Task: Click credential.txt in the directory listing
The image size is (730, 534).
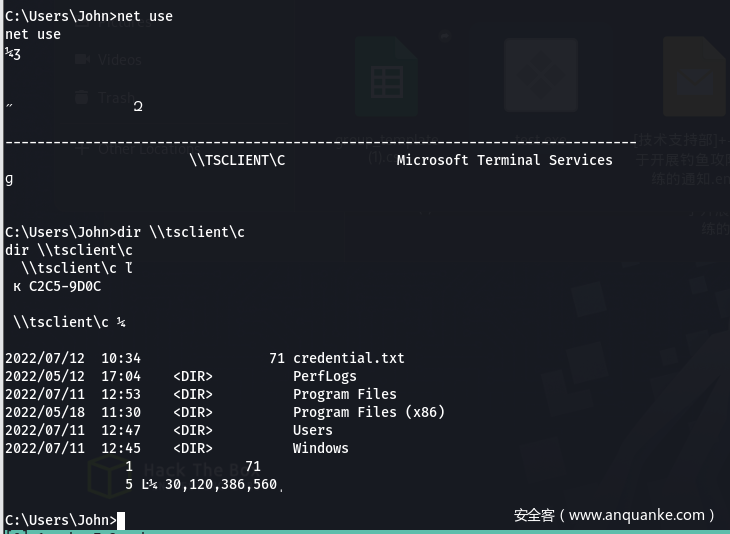Action: pyautogui.click(x=348, y=358)
